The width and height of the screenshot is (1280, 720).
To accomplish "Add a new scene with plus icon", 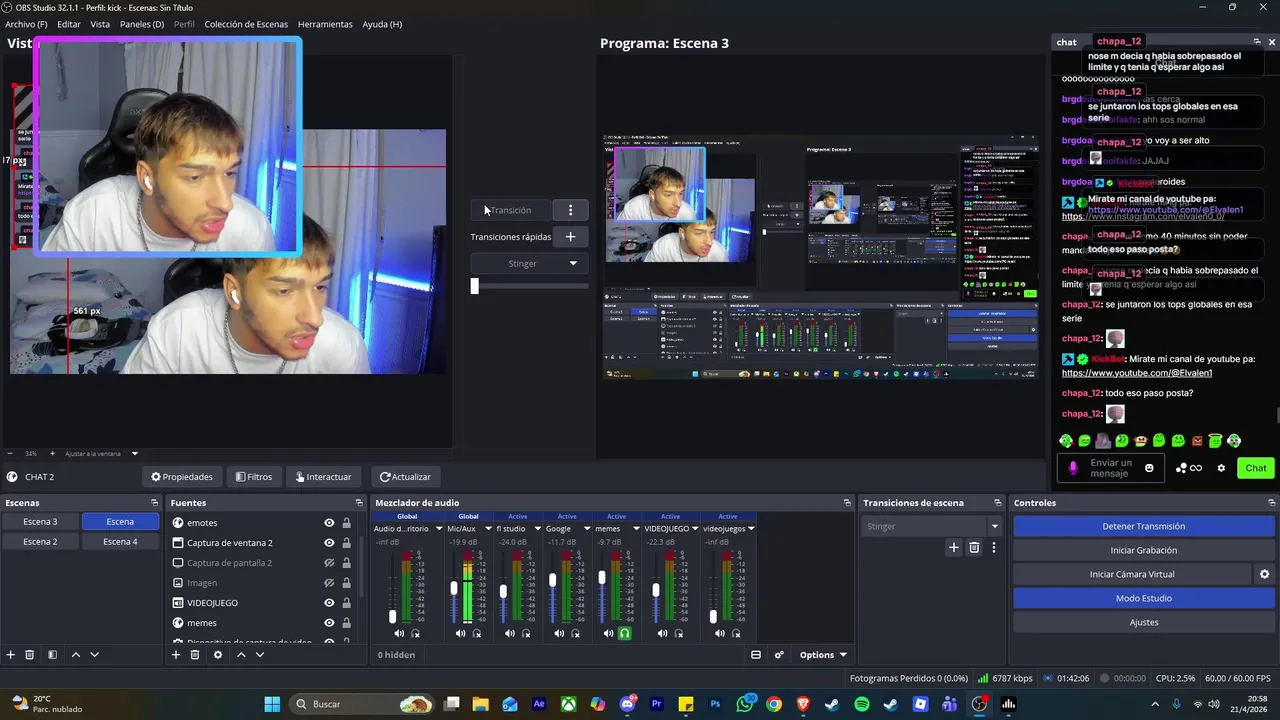I will [x=11, y=655].
